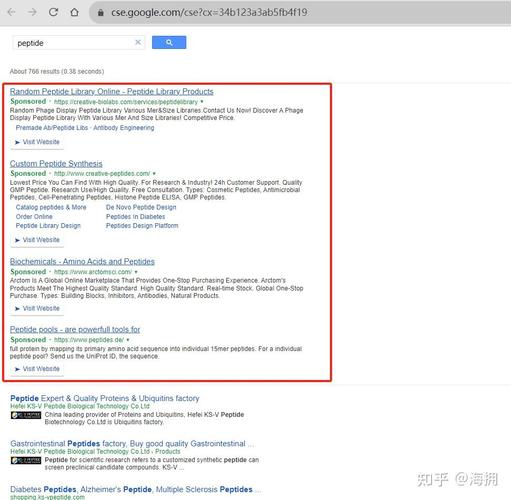The image size is (511, 500).
Task: Click the www.peptides.de green URL
Action: pyautogui.click(x=89, y=340)
